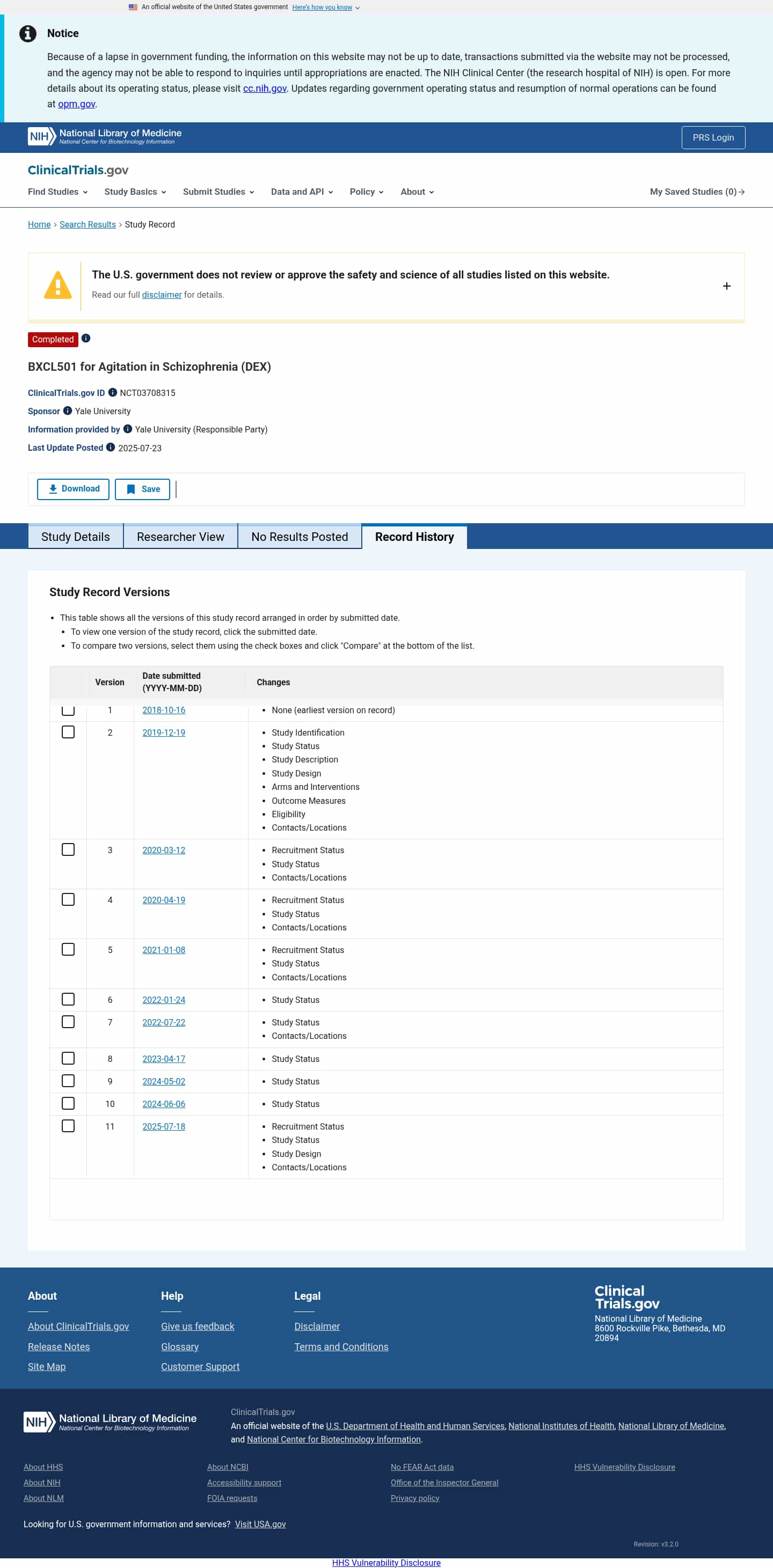
Task: Open the Release Notes footer link
Action: (59, 1347)
